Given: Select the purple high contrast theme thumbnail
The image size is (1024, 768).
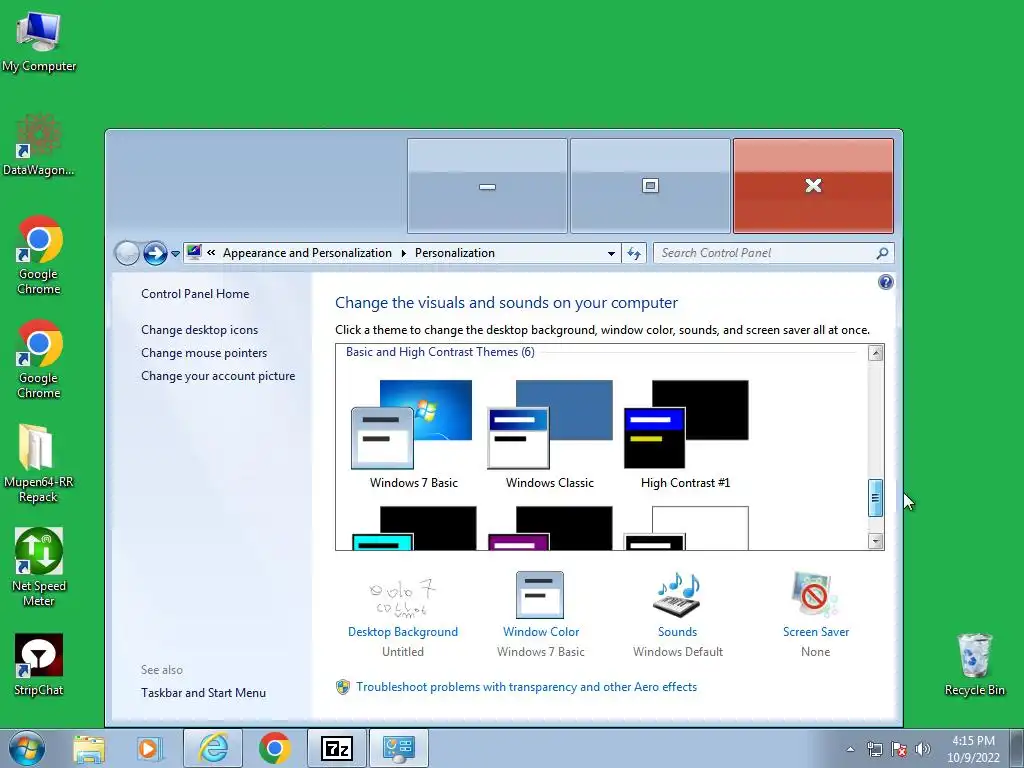Looking at the screenshot, I should point(550,528).
